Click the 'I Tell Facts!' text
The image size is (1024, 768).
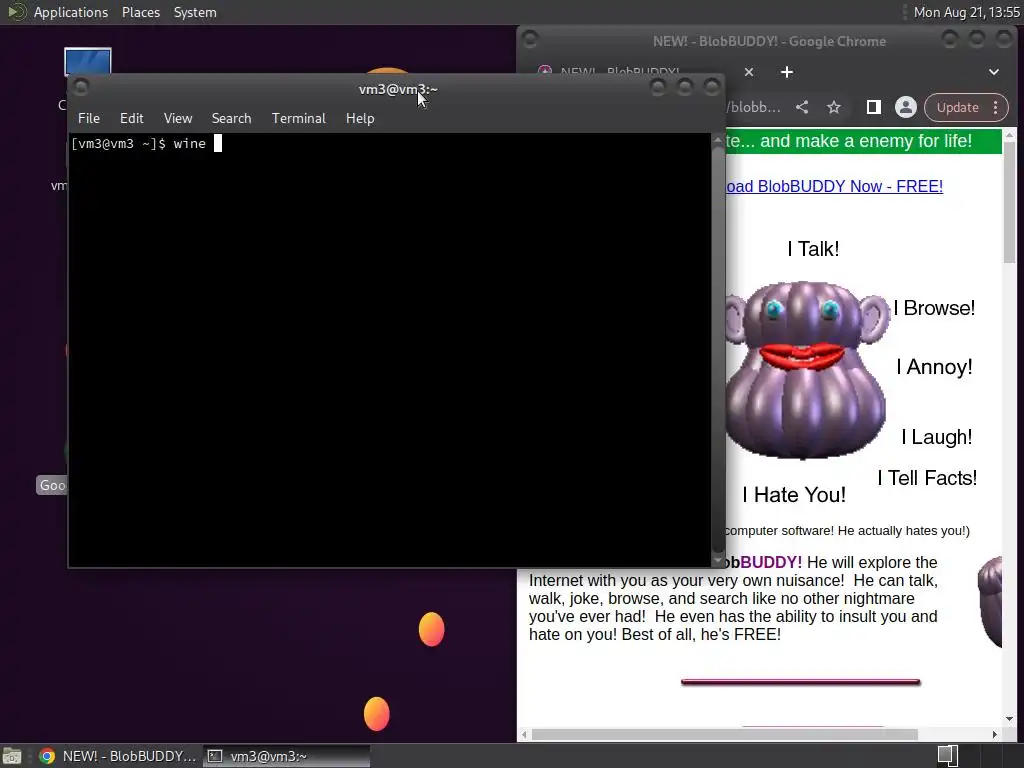click(x=927, y=477)
